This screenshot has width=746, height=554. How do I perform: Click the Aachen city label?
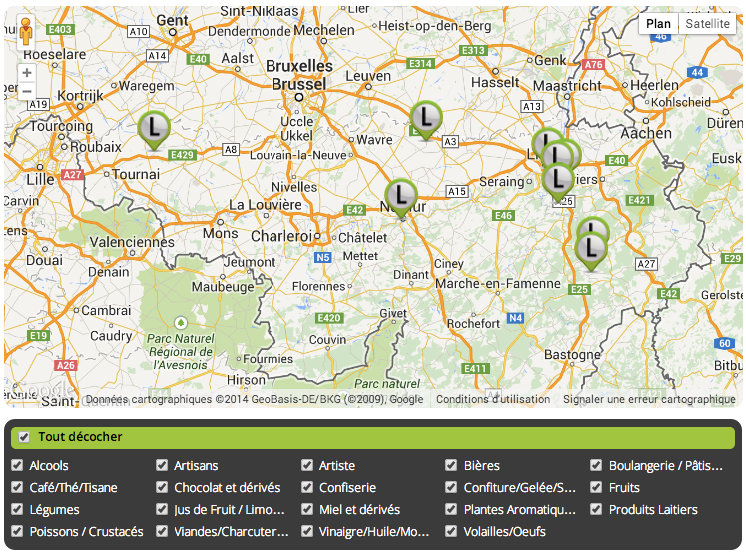click(646, 133)
